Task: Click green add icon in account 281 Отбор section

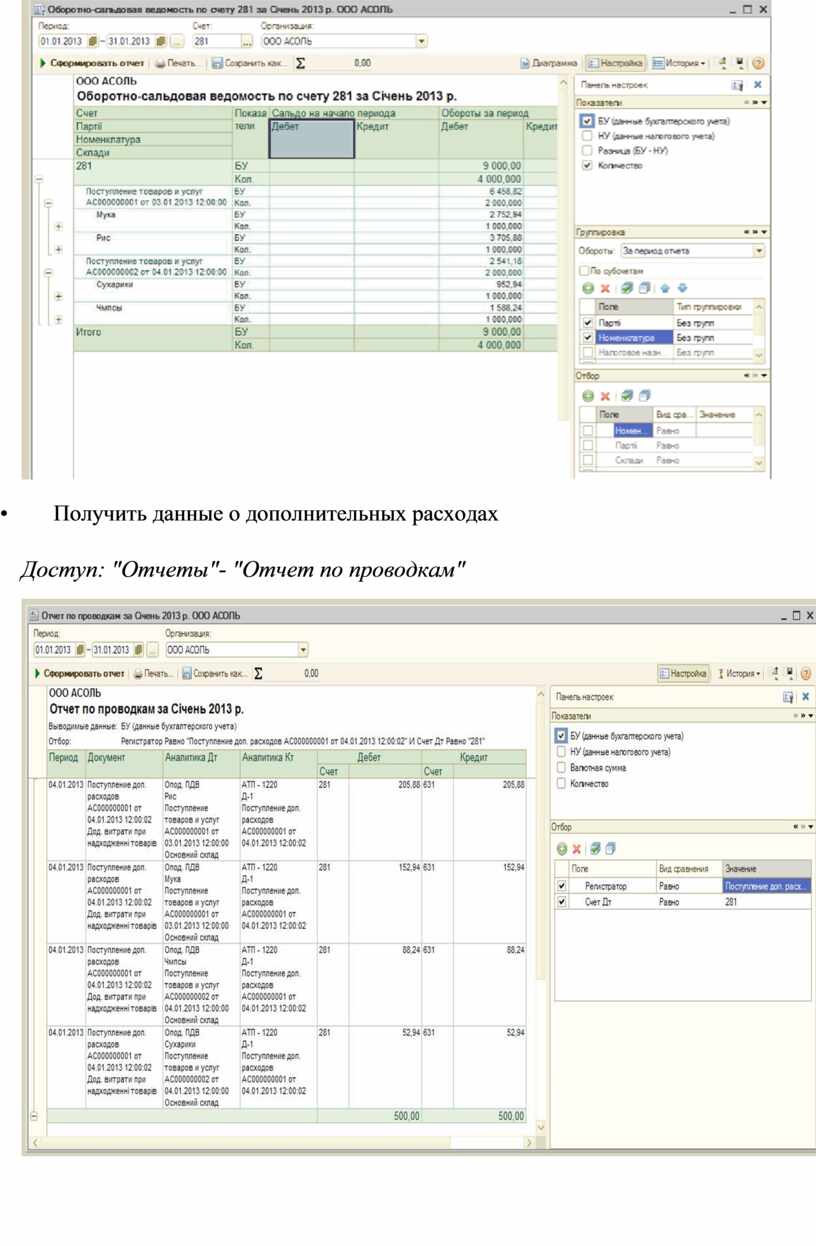Action: coord(588,396)
